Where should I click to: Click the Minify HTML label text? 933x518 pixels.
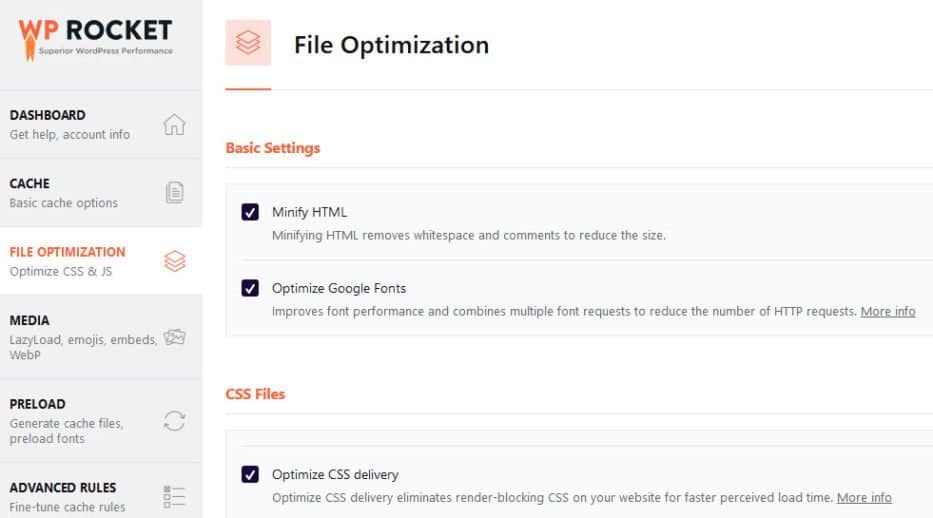click(309, 212)
